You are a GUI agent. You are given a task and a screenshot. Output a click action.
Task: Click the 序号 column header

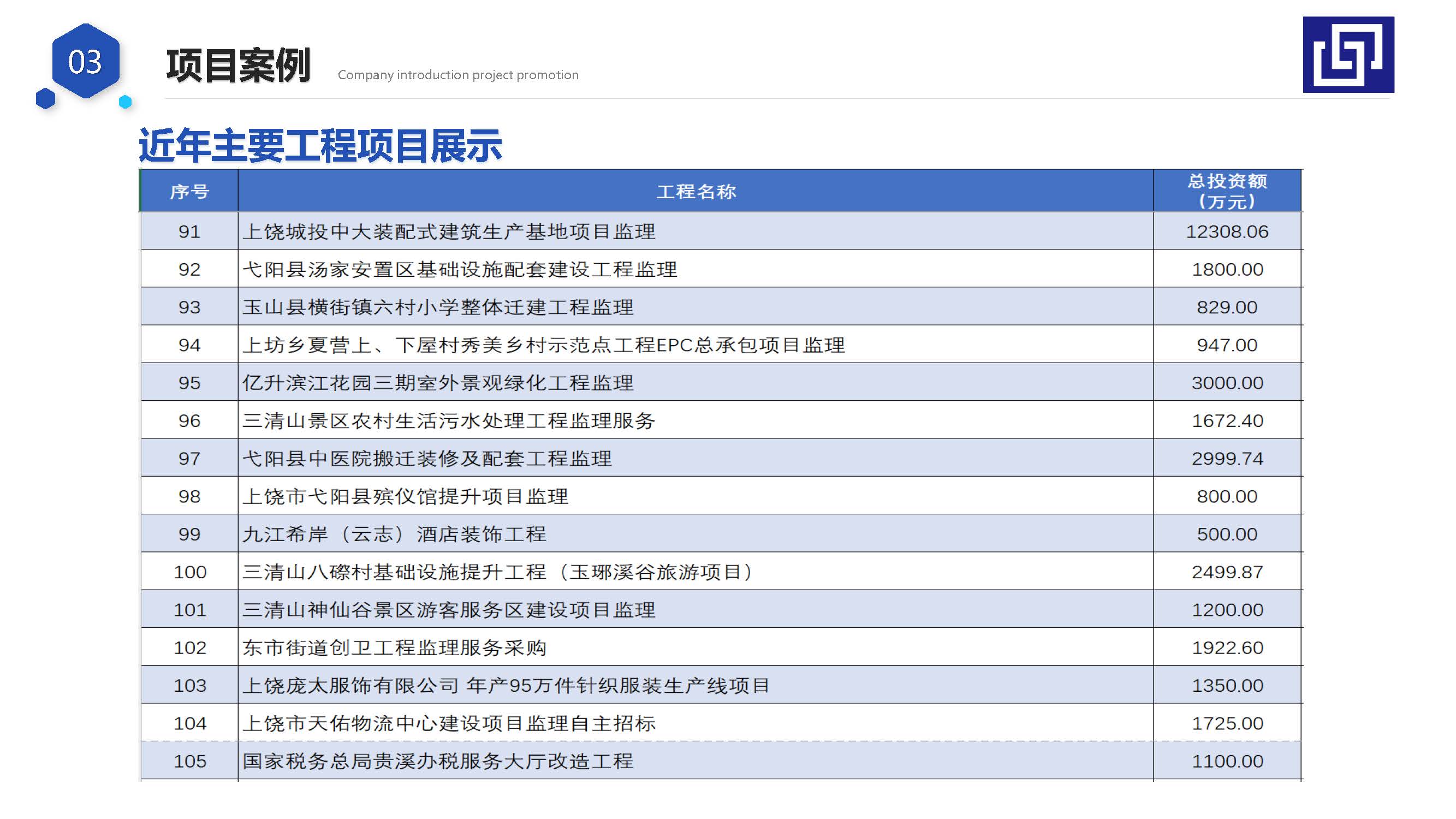tap(189, 191)
